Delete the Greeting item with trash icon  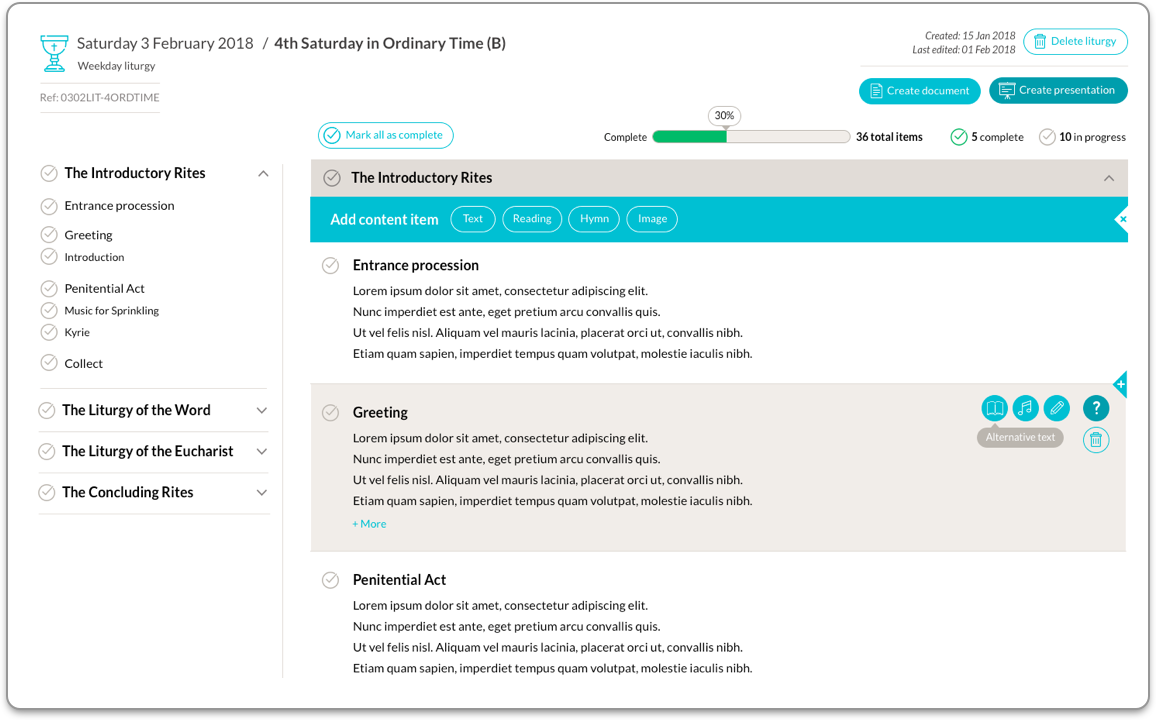tap(1096, 440)
